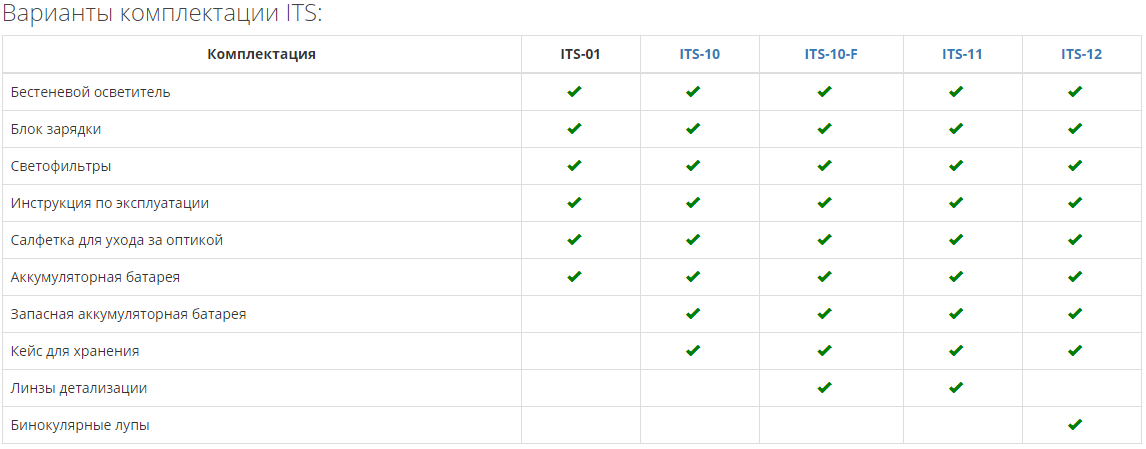This screenshot has width=1146, height=449.
Task: Click the Варианты комплектации ITS heading
Action: [x=162, y=14]
